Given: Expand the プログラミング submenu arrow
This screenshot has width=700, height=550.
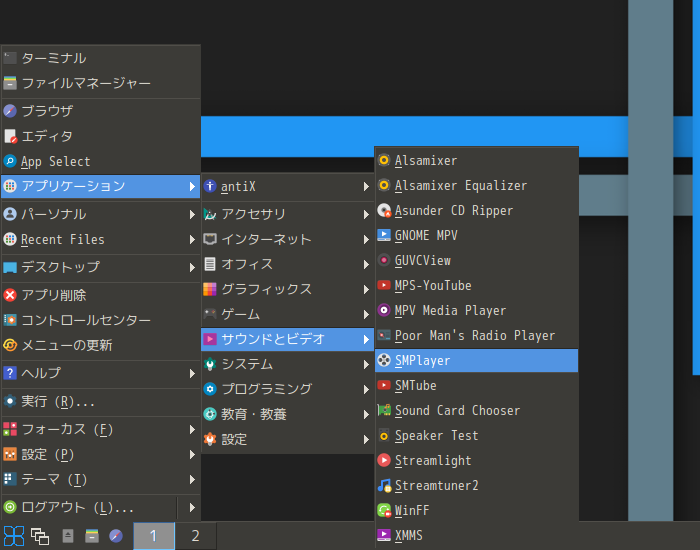Looking at the screenshot, I should coord(366,389).
